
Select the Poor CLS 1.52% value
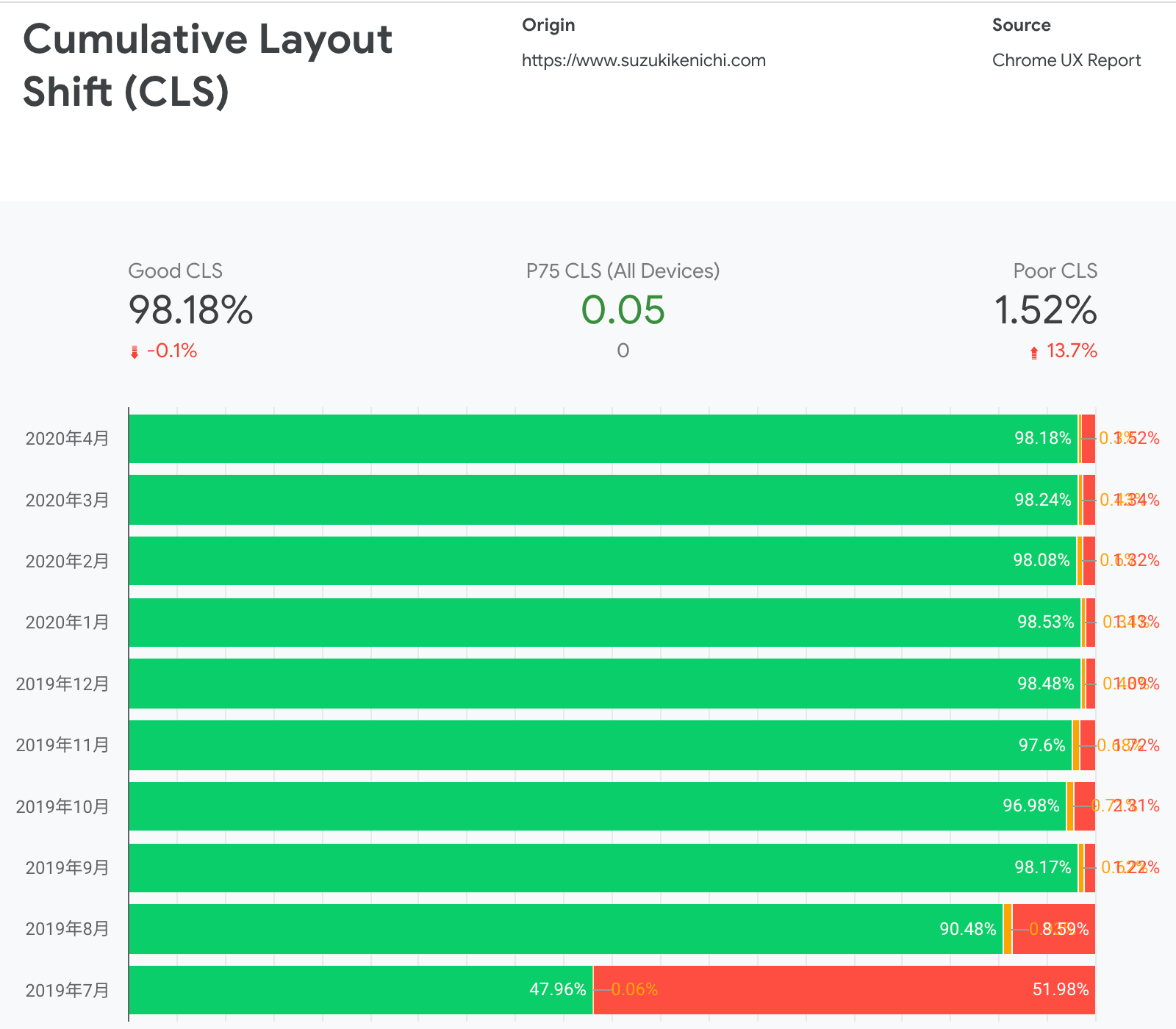[1045, 309]
